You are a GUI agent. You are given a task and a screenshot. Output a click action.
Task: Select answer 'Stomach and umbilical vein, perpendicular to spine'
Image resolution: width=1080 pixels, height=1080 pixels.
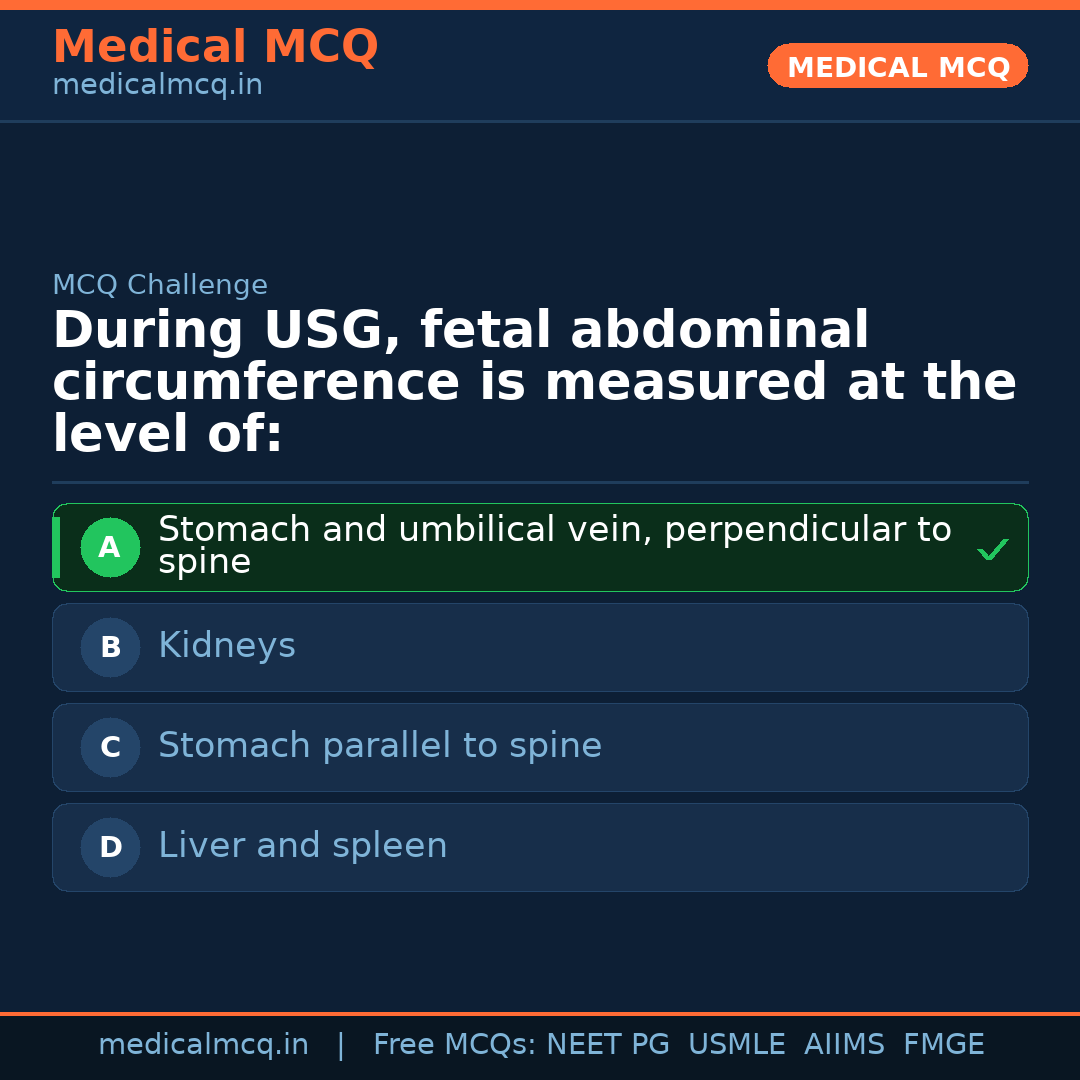coord(554,545)
